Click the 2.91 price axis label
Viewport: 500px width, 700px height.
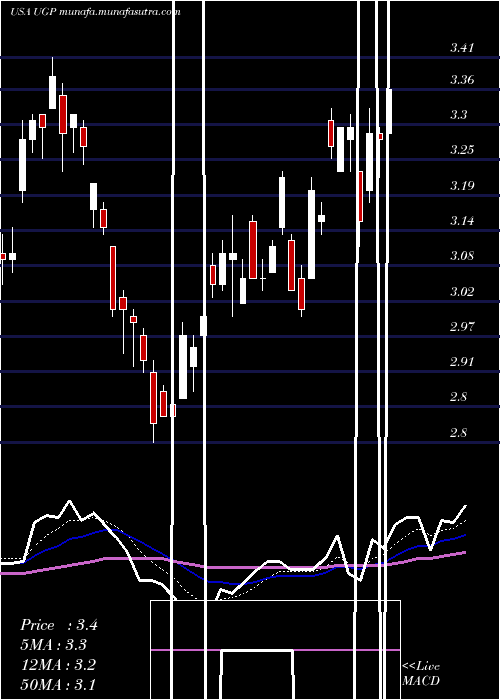tap(462, 362)
